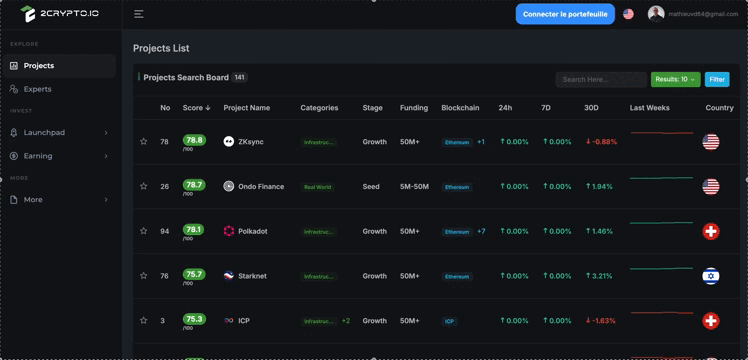Open the Launchpad sidebar menu item
Screen dimensions: 748x360
60,133
